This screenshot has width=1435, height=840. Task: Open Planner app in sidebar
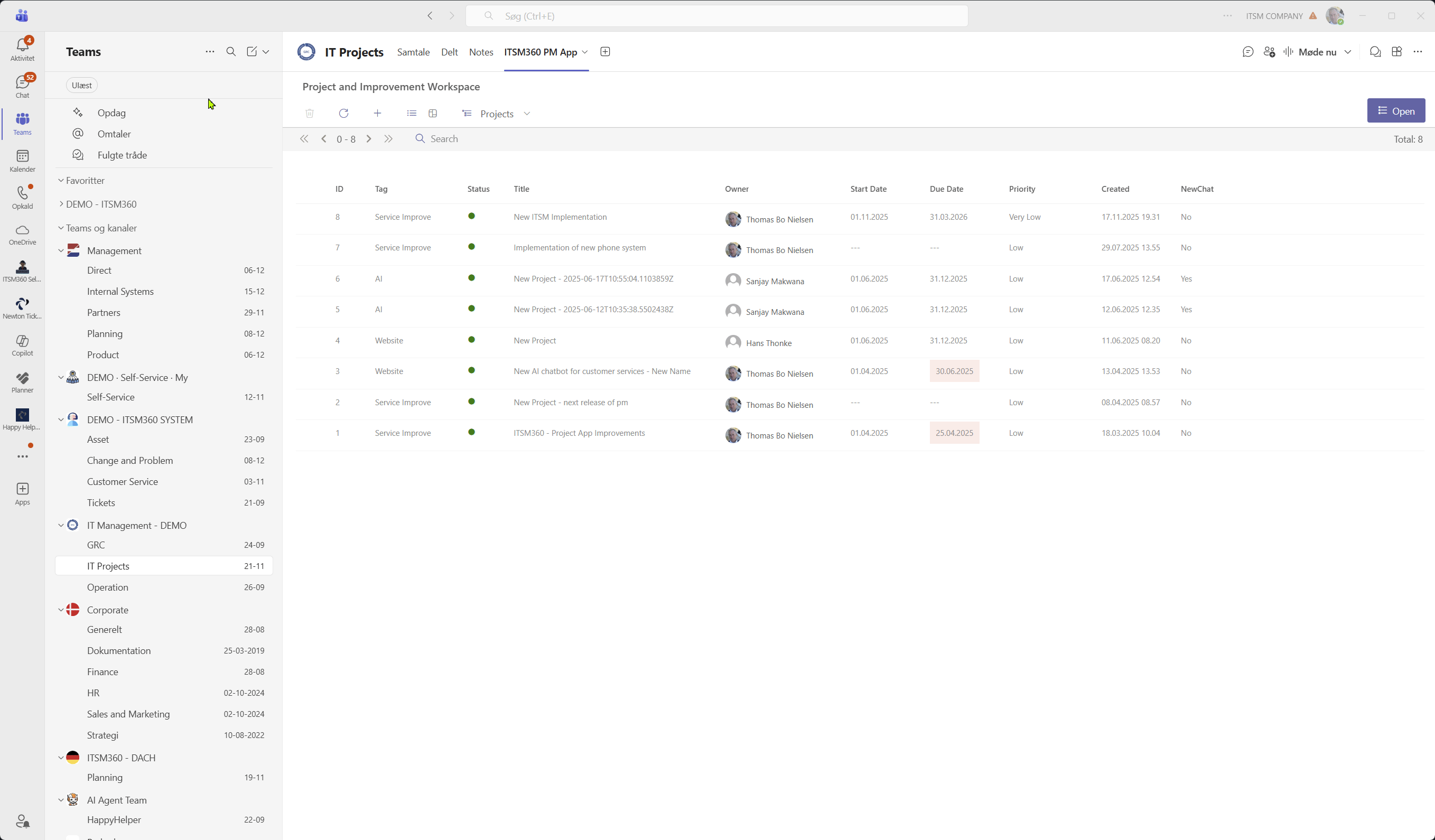[22, 382]
